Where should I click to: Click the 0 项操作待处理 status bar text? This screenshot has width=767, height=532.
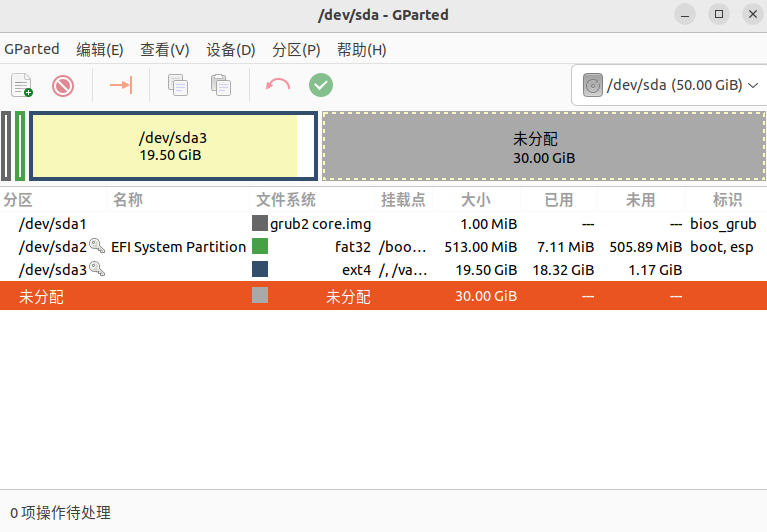[61, 512]
